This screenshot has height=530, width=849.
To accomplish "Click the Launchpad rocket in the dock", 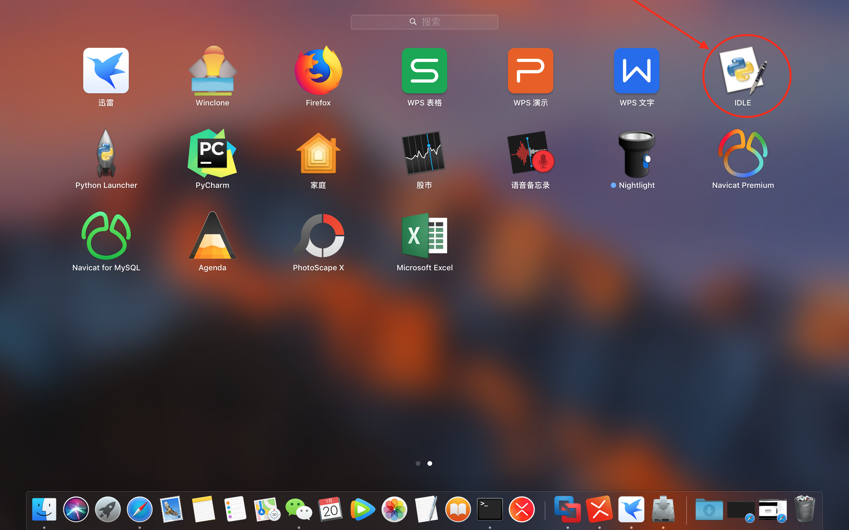I will tap(108, 509).
